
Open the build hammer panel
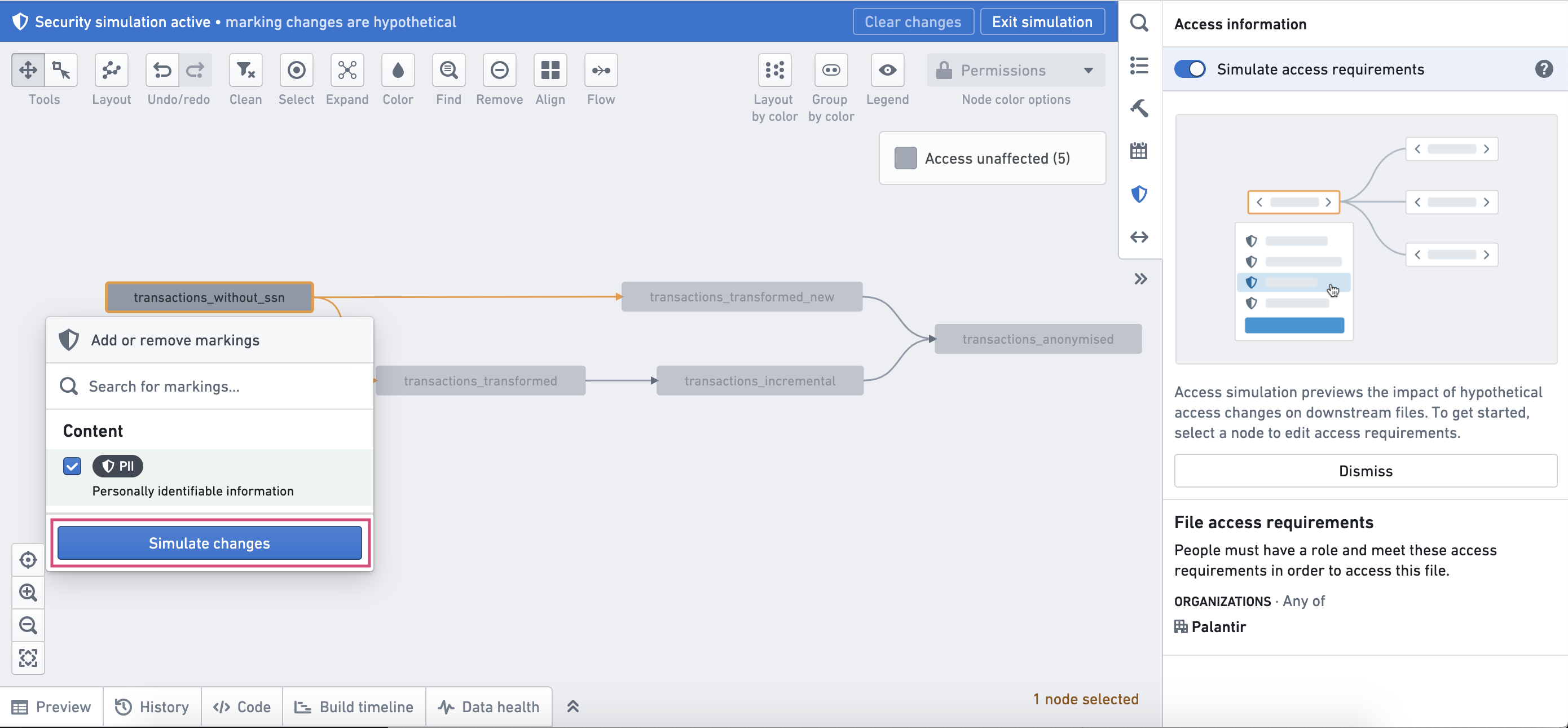coord(1139,108)
